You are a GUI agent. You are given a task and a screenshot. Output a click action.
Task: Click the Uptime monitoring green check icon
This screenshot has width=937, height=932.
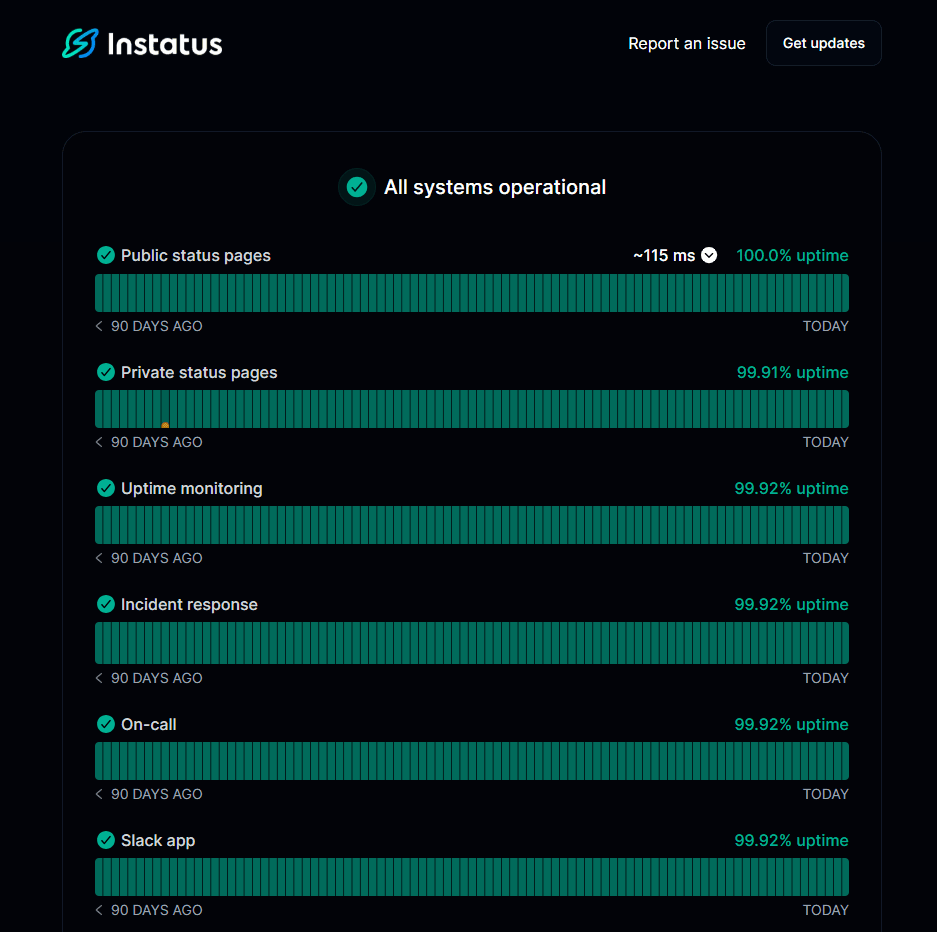pos(106,488)
